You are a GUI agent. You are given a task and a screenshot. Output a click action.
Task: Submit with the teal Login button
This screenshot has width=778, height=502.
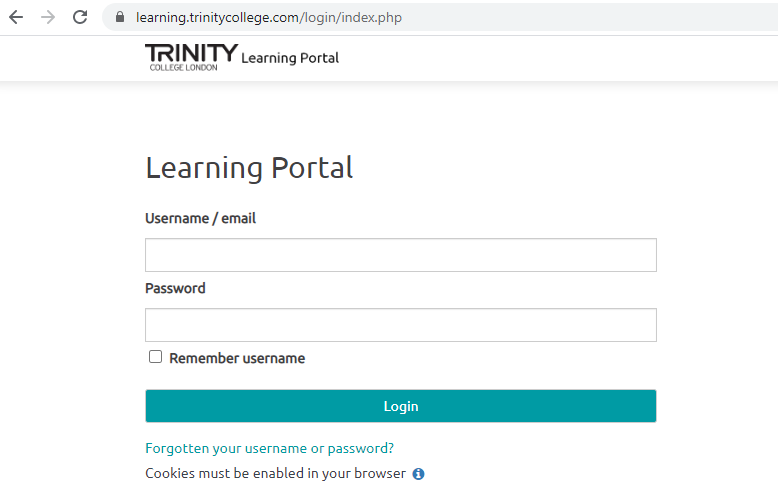401,406
